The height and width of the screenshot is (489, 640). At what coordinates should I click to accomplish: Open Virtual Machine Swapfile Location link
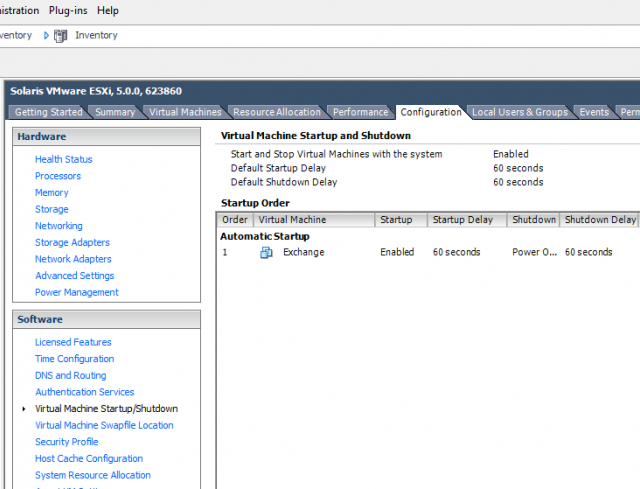coord(104,425)
